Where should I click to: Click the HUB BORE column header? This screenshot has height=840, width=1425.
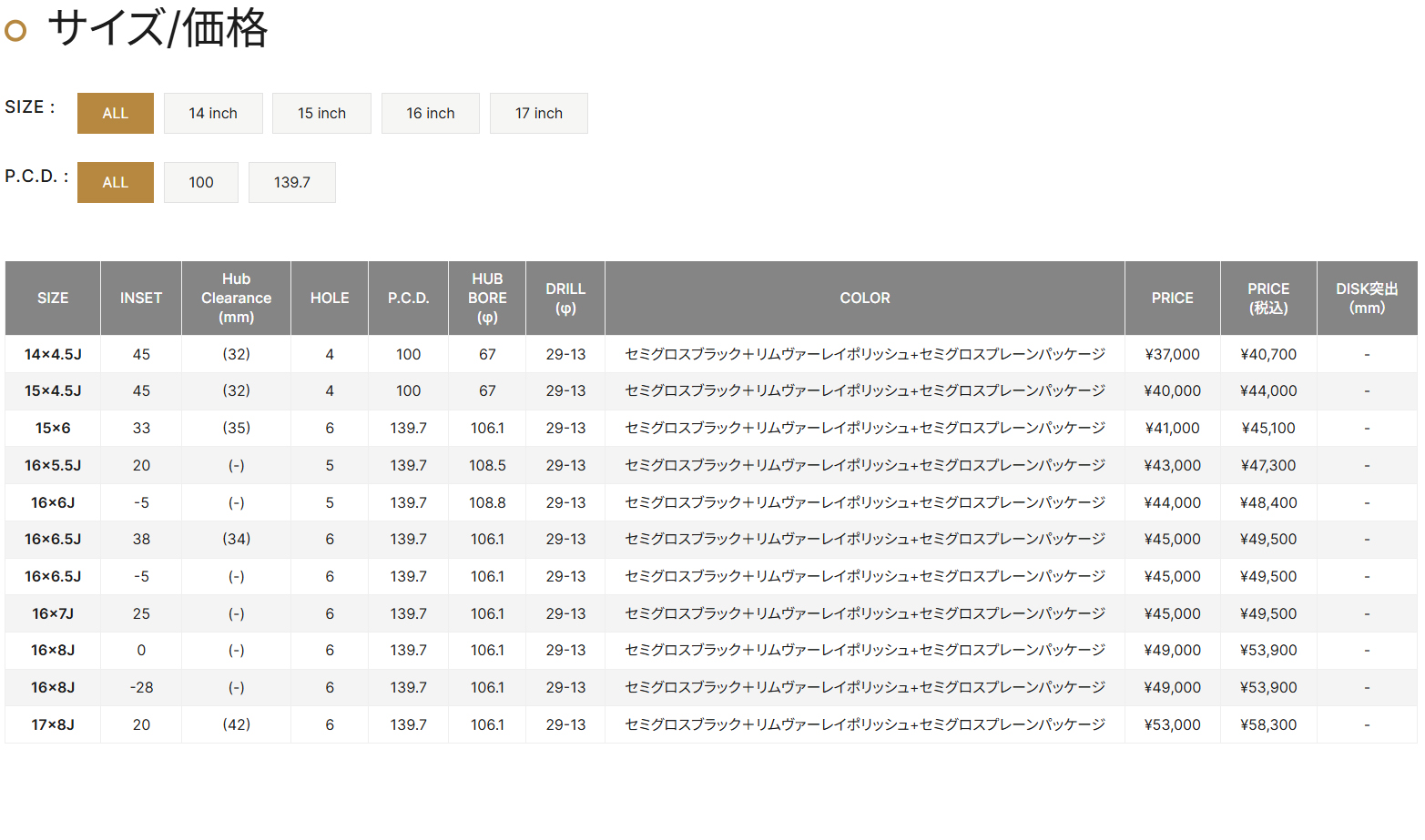487,299
